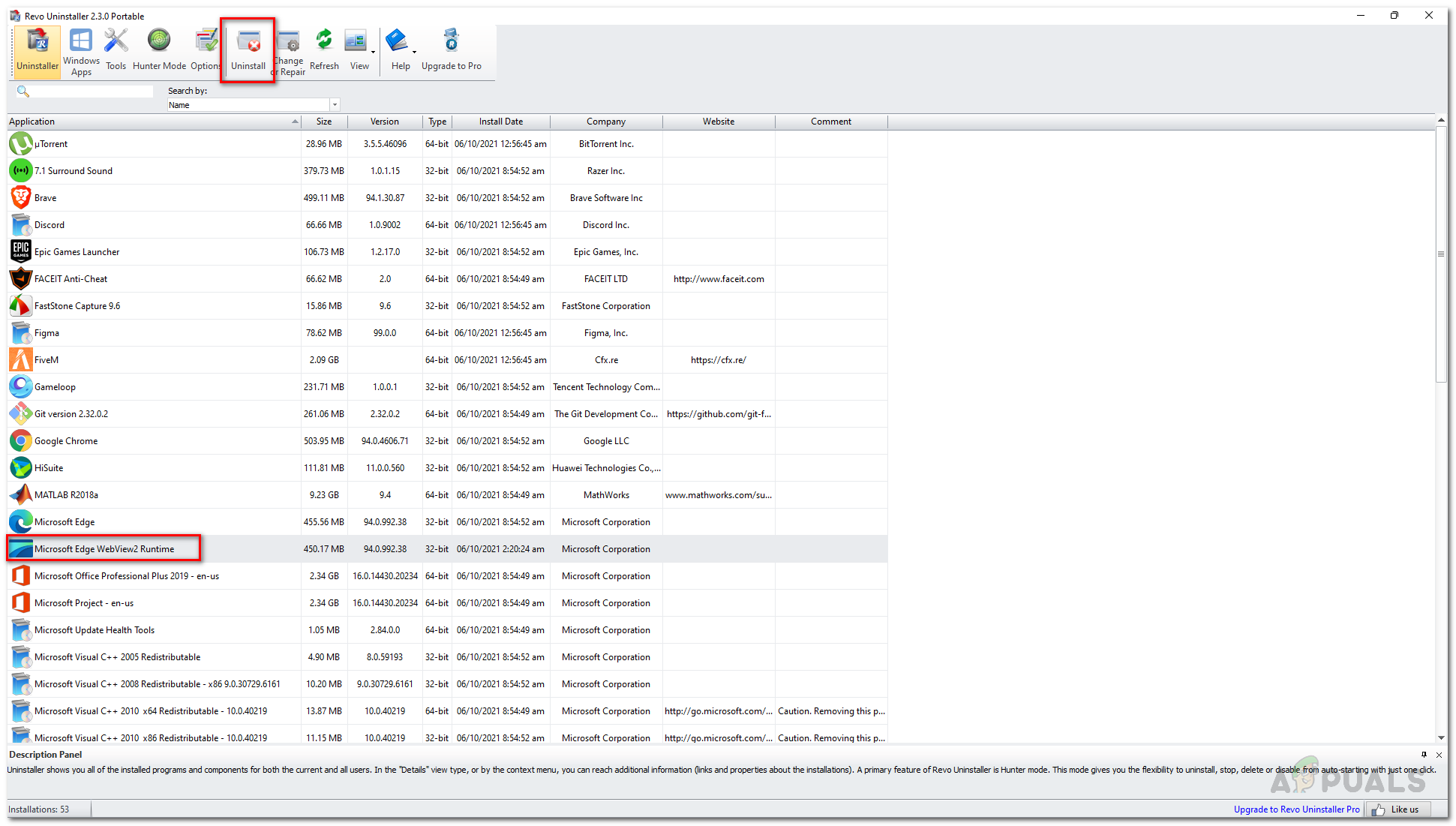Click the vertical scrollbar down arrow
The image size is (1456, 826).
click(1441, 738)
